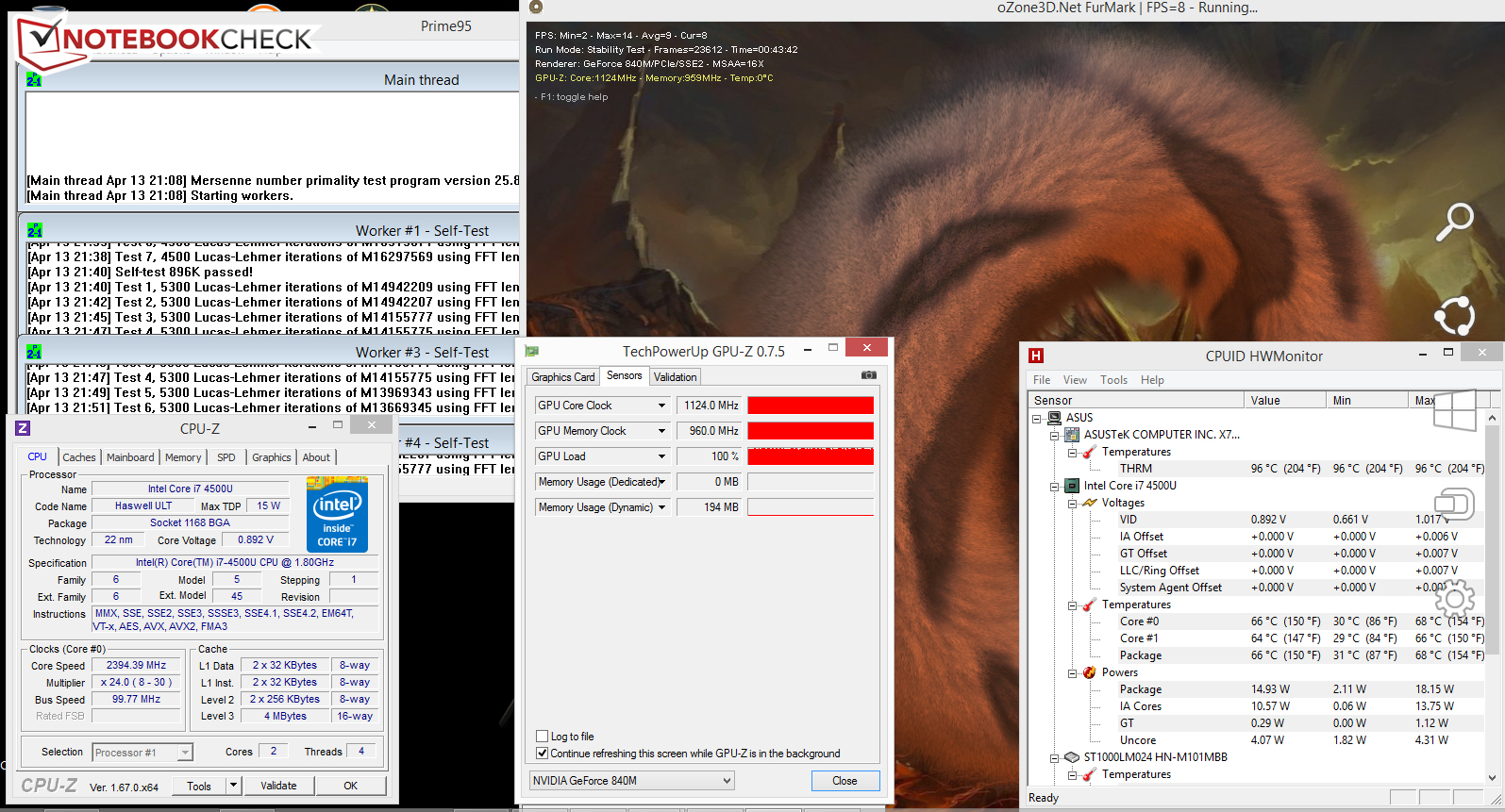Click the ASUS computer icon in HWMonitor tree
Screen dimensions: 1505x812
[x=1054, y=418]
